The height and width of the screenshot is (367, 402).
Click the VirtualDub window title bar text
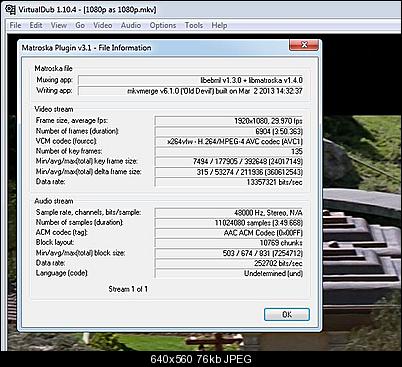[x=87, y=9]
